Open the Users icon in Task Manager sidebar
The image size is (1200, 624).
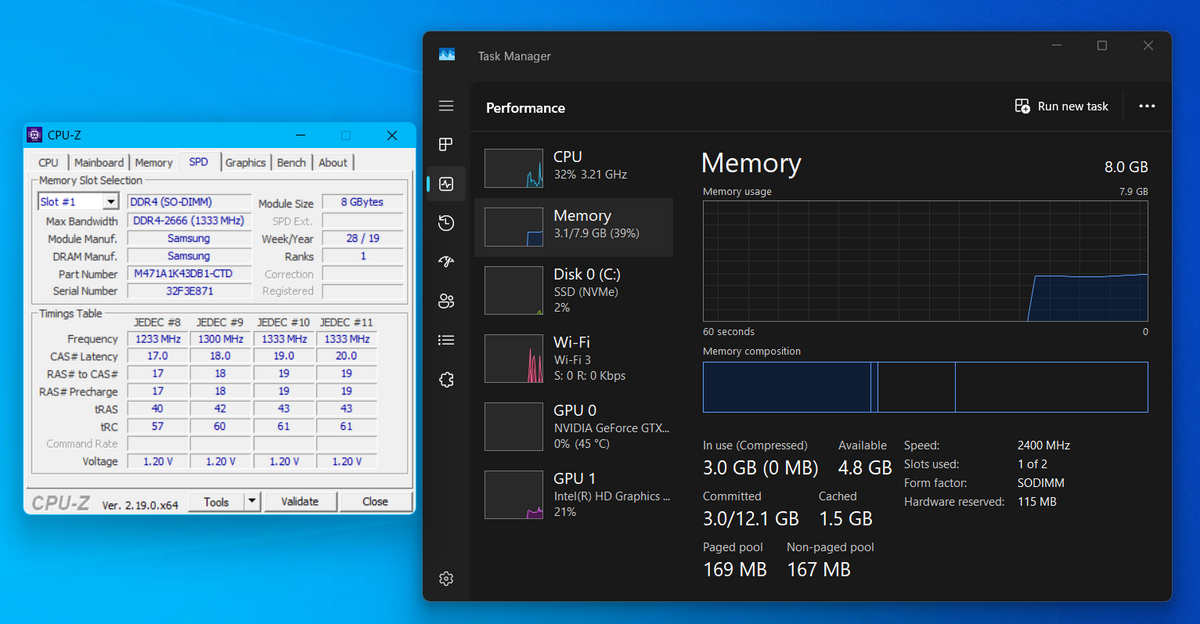[x=446, y=301]
